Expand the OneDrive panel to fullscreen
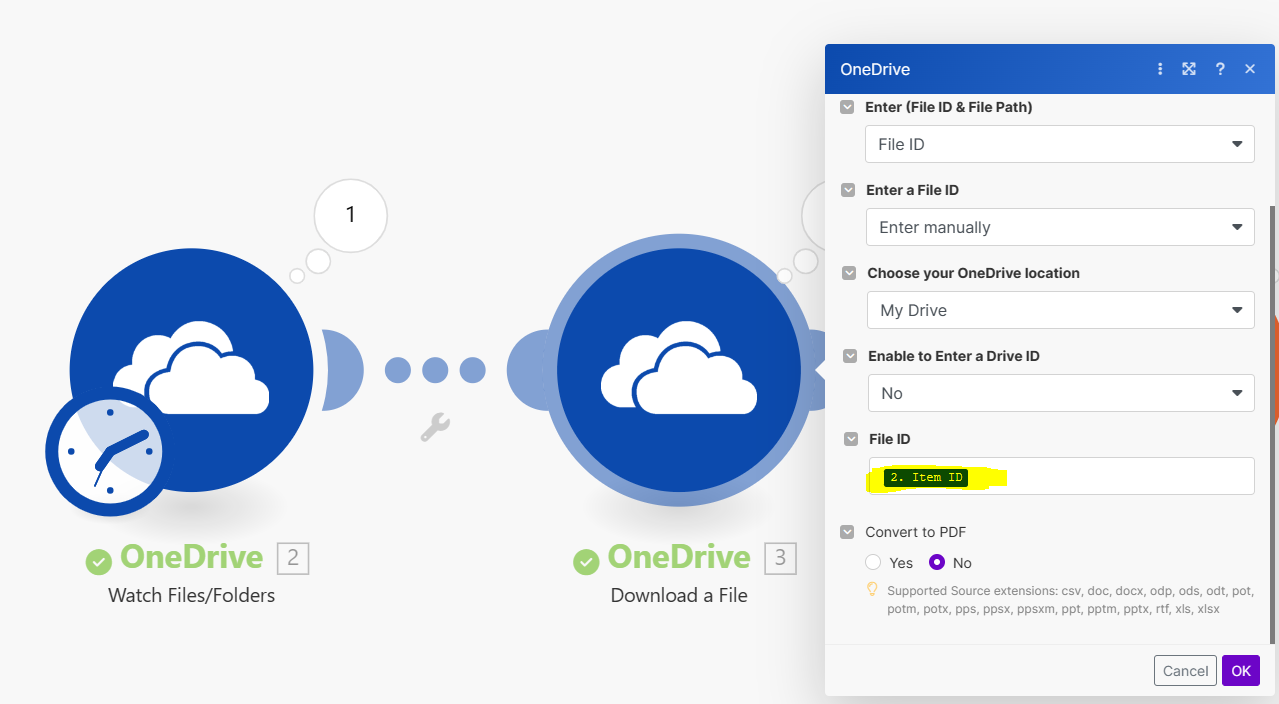The width and height of the screenshot is (1279, 704). click(1189, 68)
